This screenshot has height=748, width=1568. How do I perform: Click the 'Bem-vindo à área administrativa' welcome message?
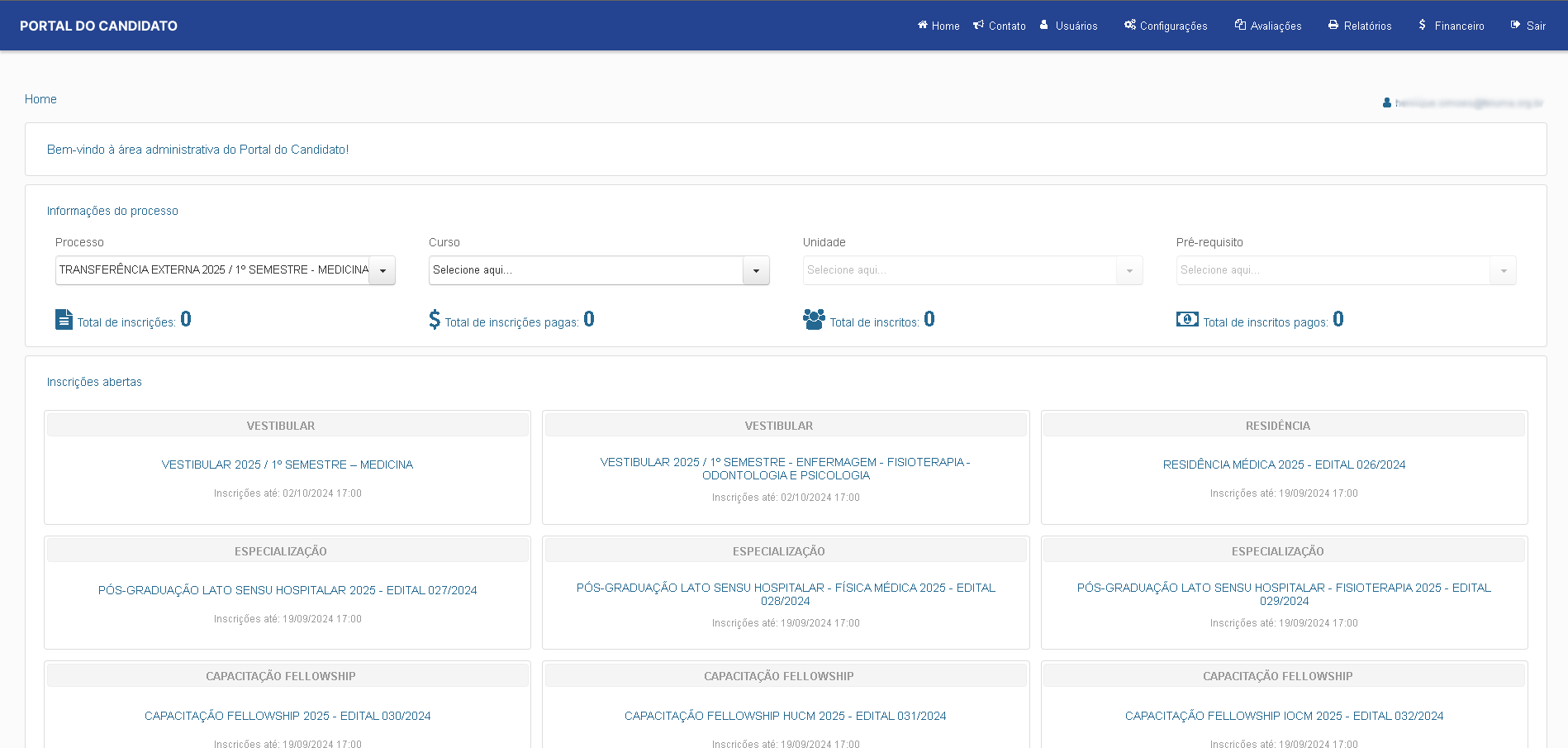pos(198,150)
